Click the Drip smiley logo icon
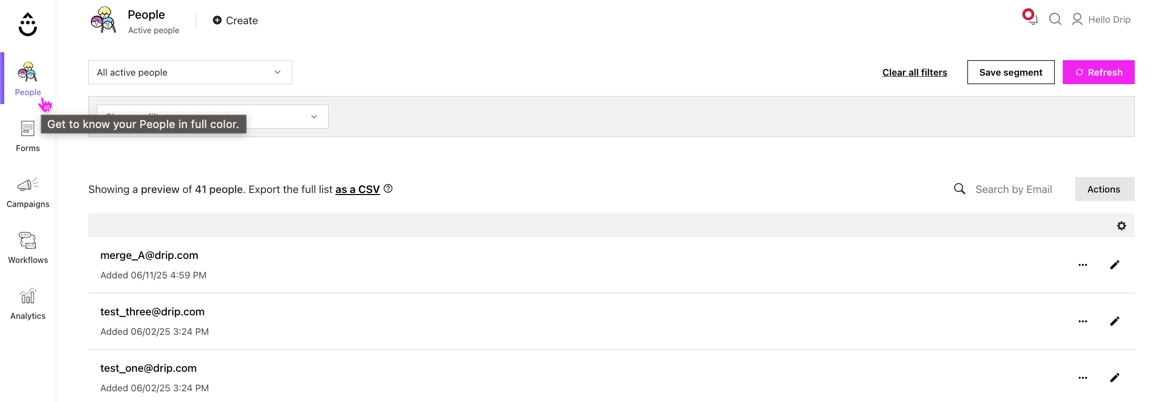The width and height of the screenshot is (1151, 402). [x=28, y=24]
